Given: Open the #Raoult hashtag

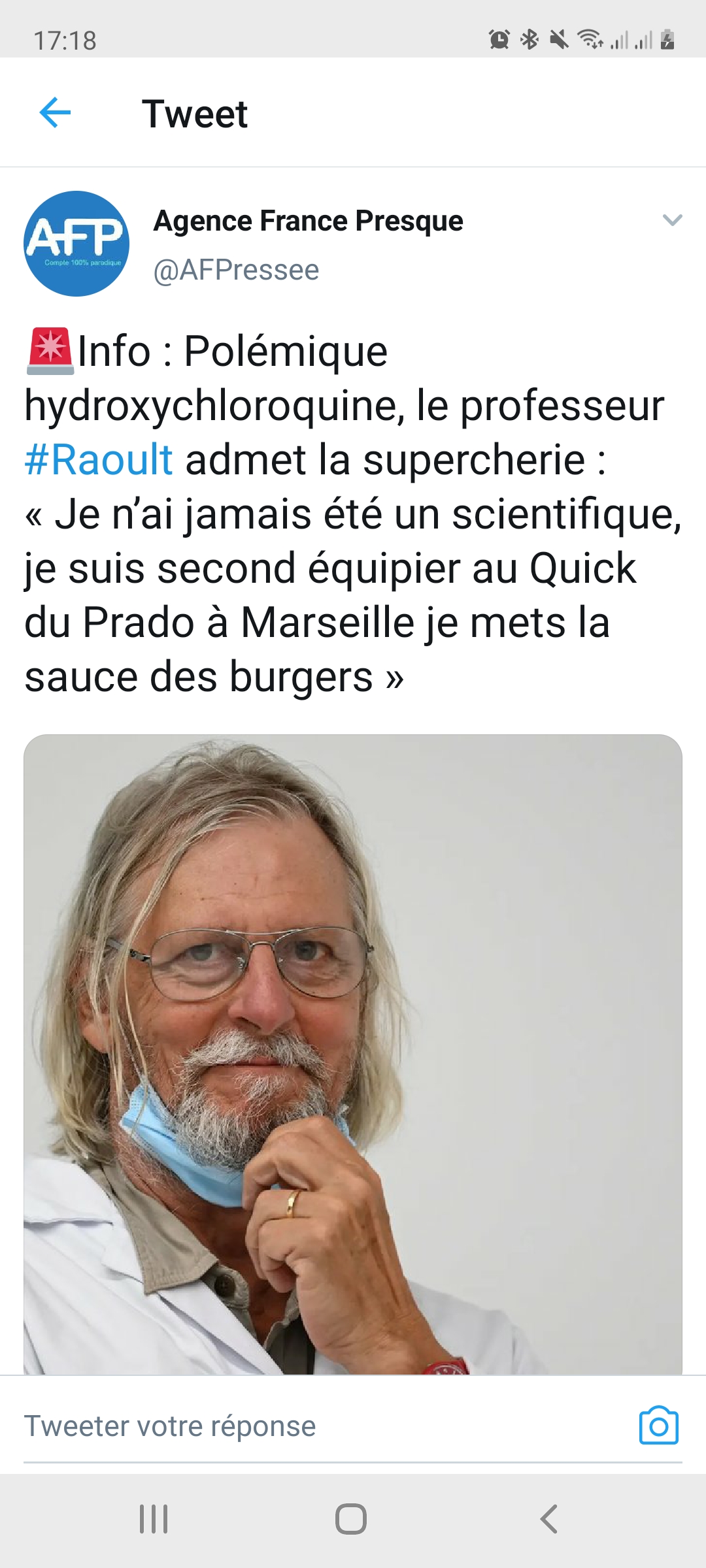Looking at the screenshot, I should (99, 459).
